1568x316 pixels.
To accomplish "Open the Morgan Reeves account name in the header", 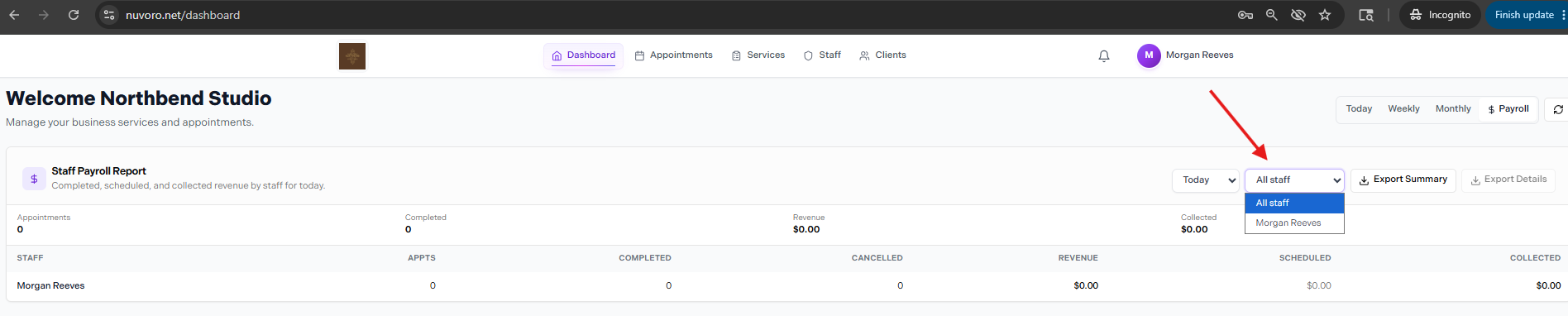I will pyautogui.click(x=1199, y=55).
